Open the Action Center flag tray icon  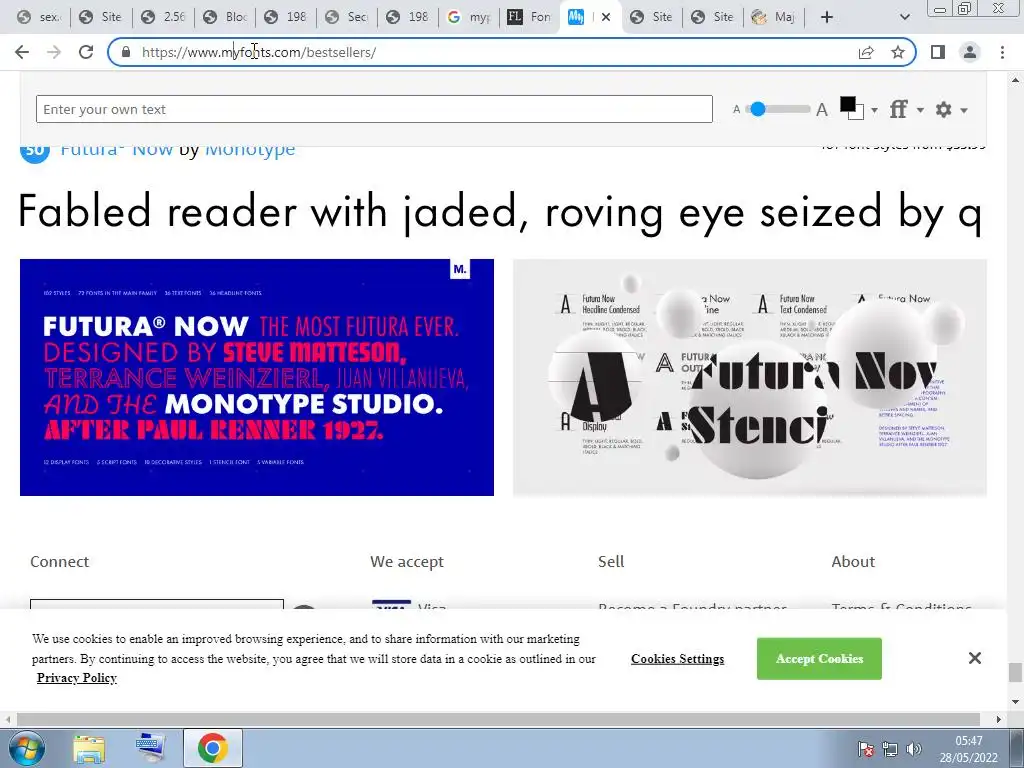866,749
